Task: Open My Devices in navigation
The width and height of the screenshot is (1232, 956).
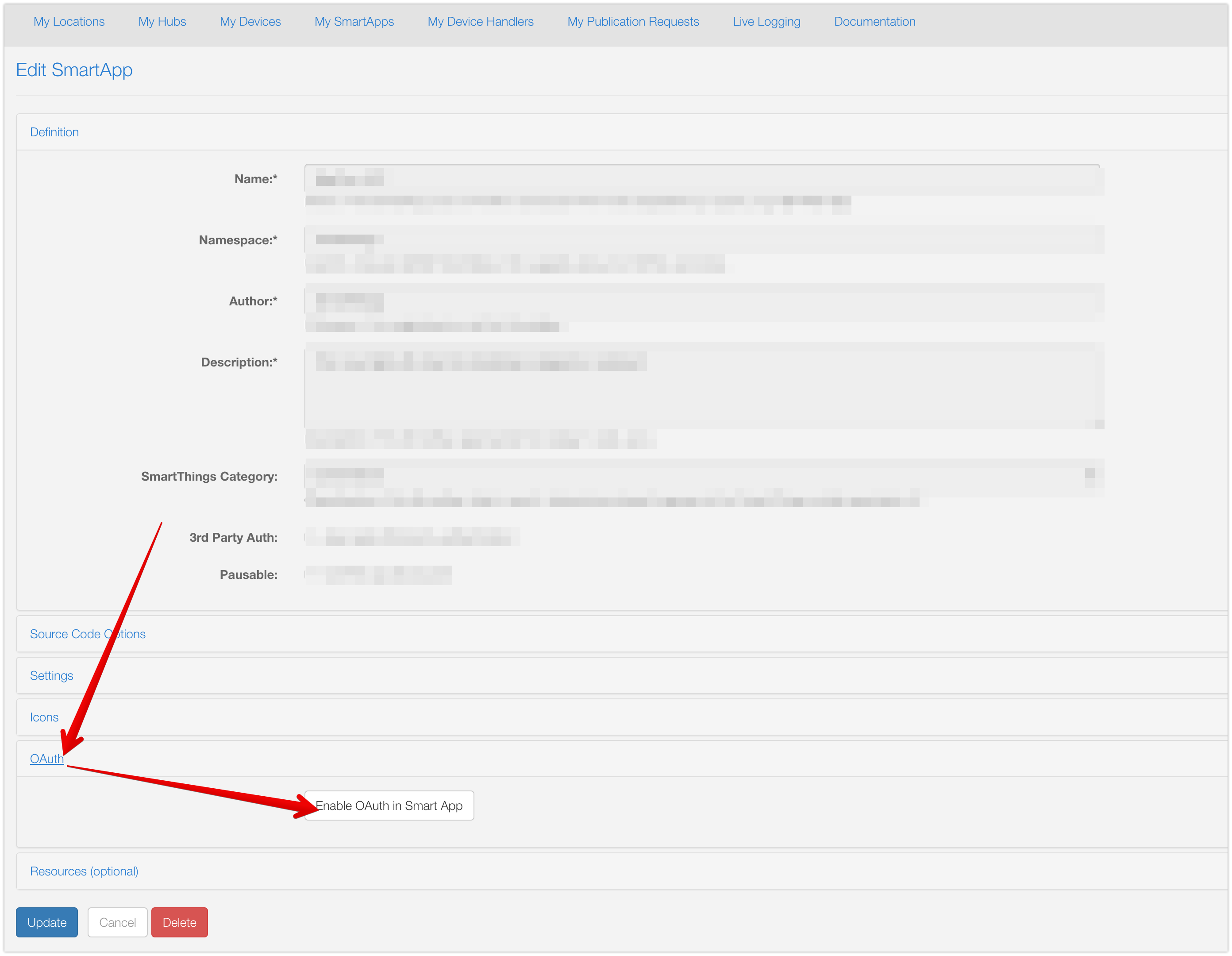Action: coord(250,21)
